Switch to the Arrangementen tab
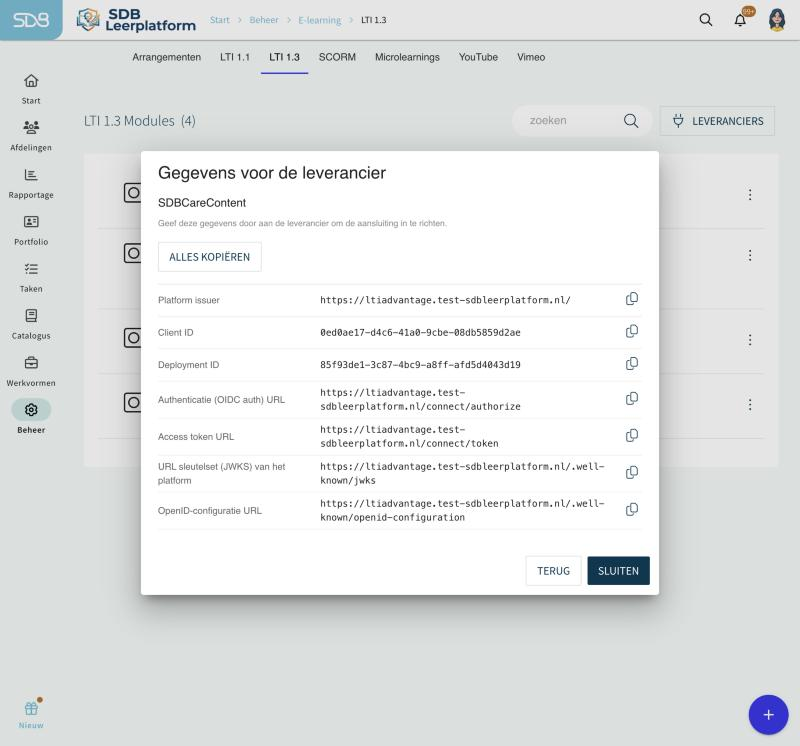 coord(166,57)
